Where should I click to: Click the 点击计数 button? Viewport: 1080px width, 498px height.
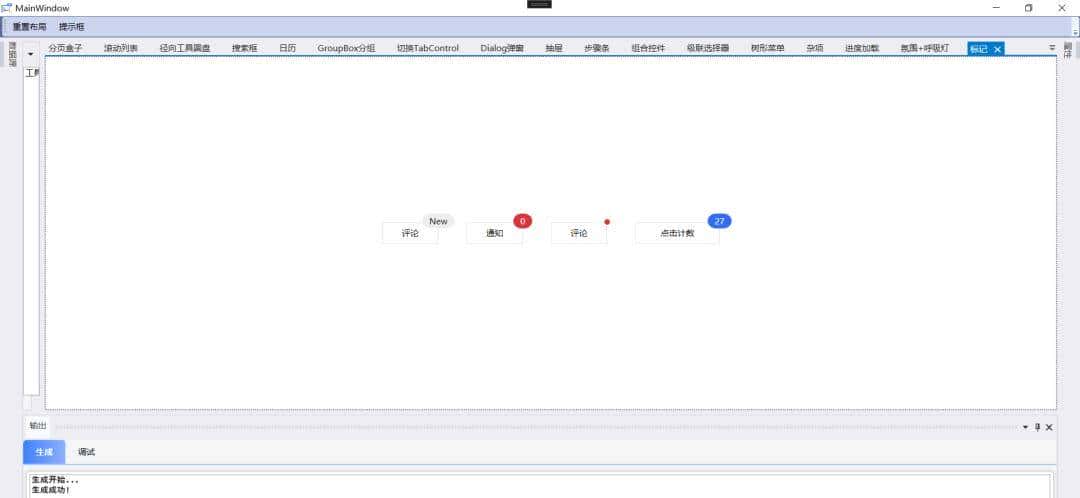[x=677, y=233]
